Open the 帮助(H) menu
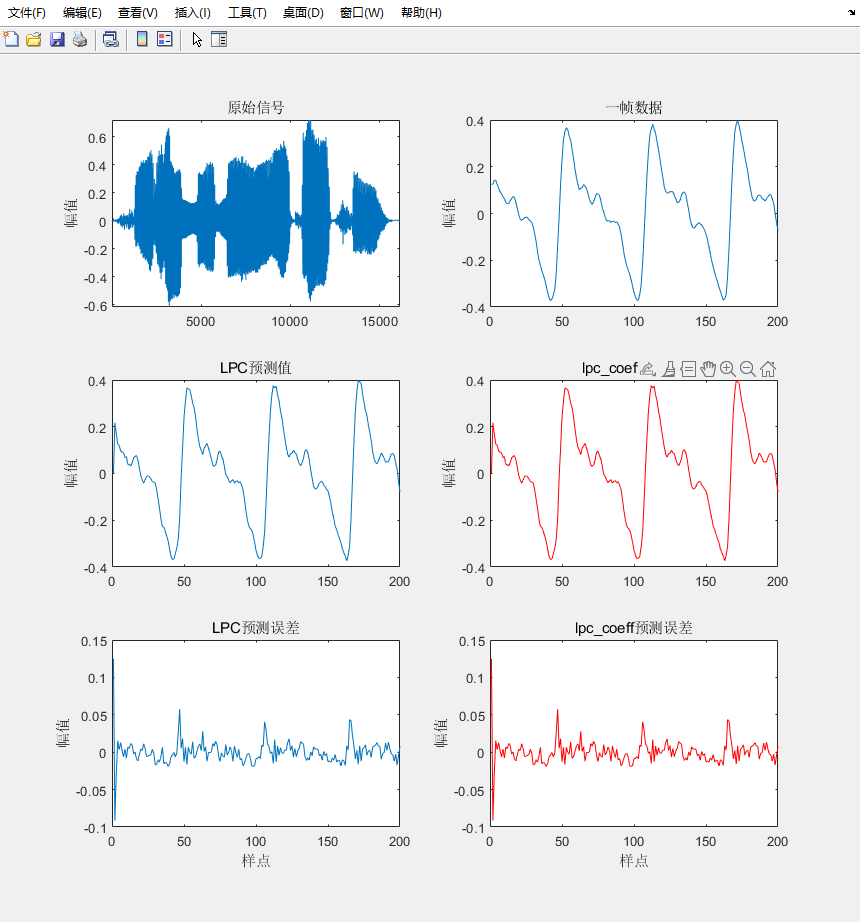The image size is (860, 922). click(421, 12)
